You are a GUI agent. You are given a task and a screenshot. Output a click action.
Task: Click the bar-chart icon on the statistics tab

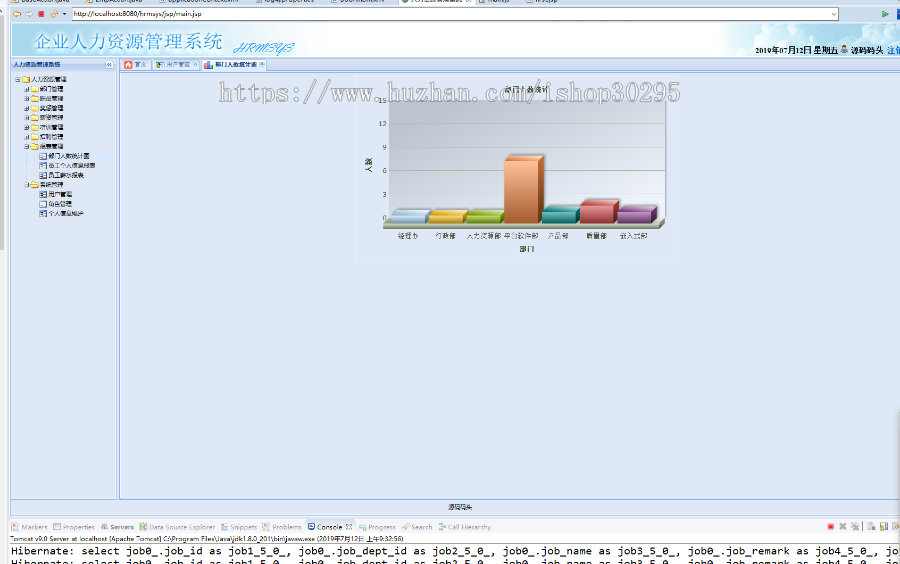click(x=208, y=65)
